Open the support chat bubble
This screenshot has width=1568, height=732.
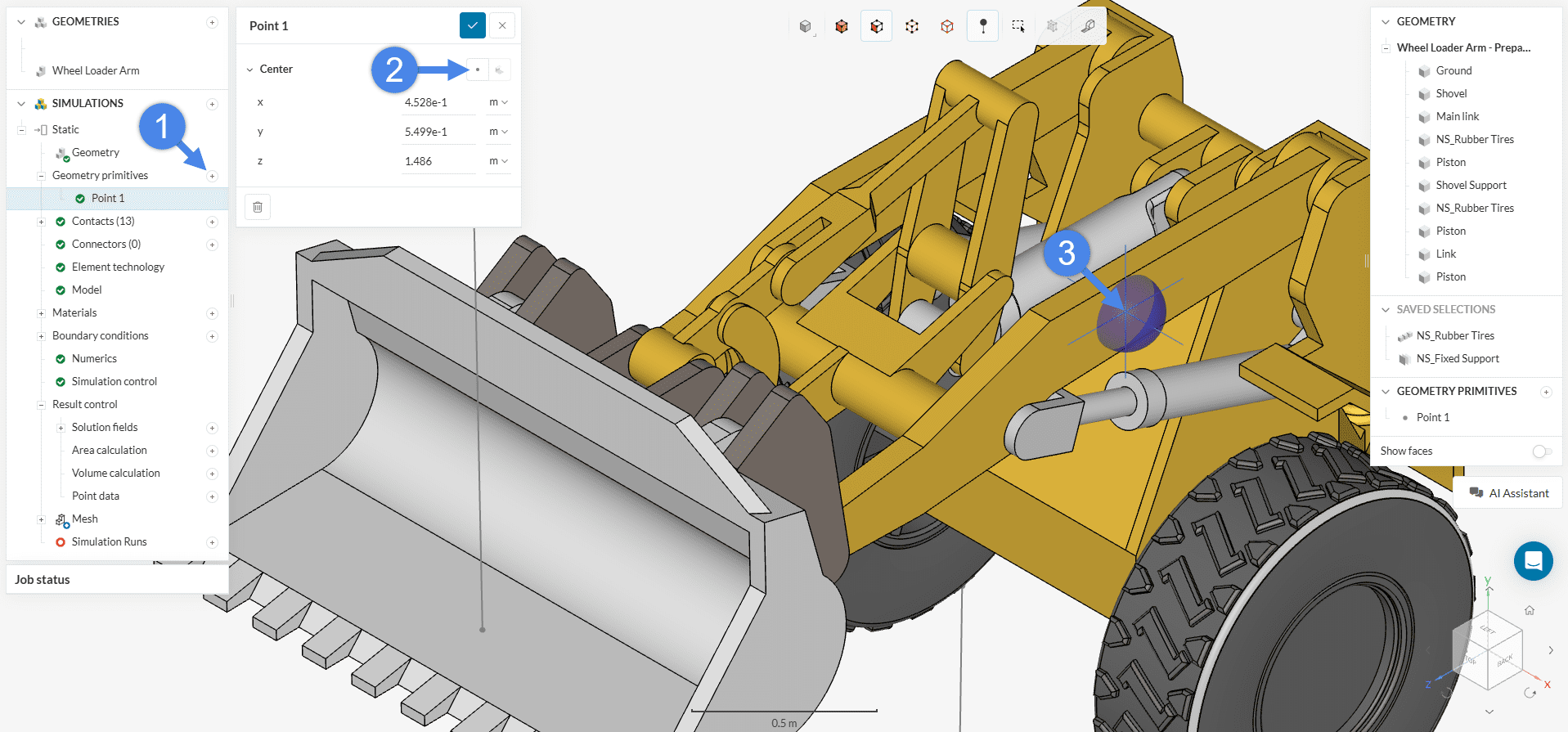(x=1533, y=561)
